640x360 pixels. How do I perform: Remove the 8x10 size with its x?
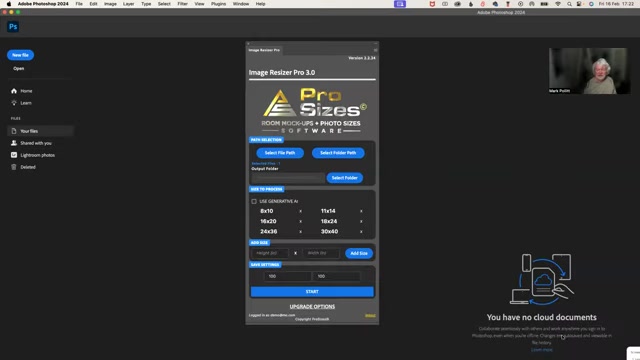coord(301,211)
